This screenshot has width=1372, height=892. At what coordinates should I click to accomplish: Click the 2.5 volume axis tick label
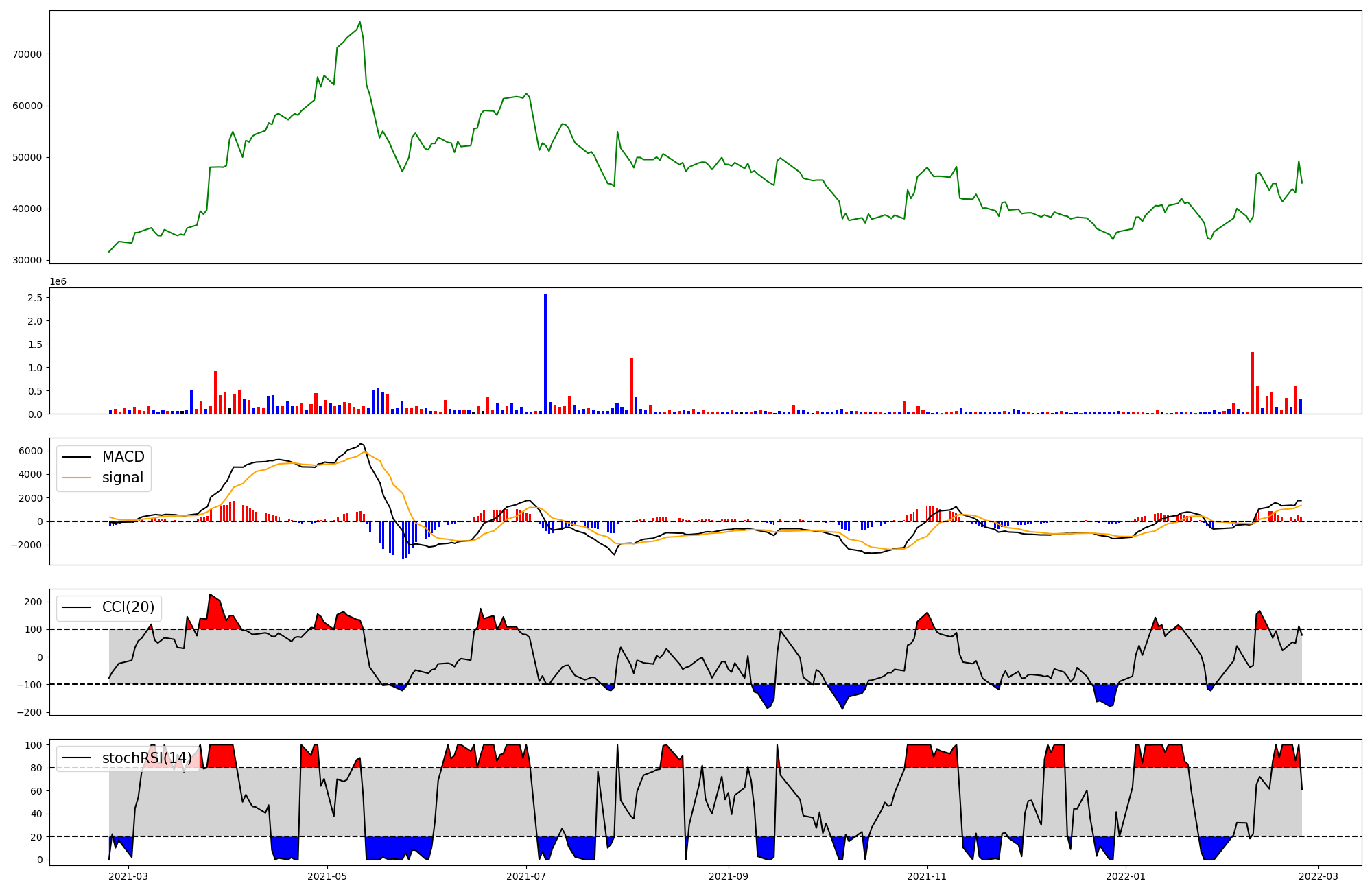point(35,298)
